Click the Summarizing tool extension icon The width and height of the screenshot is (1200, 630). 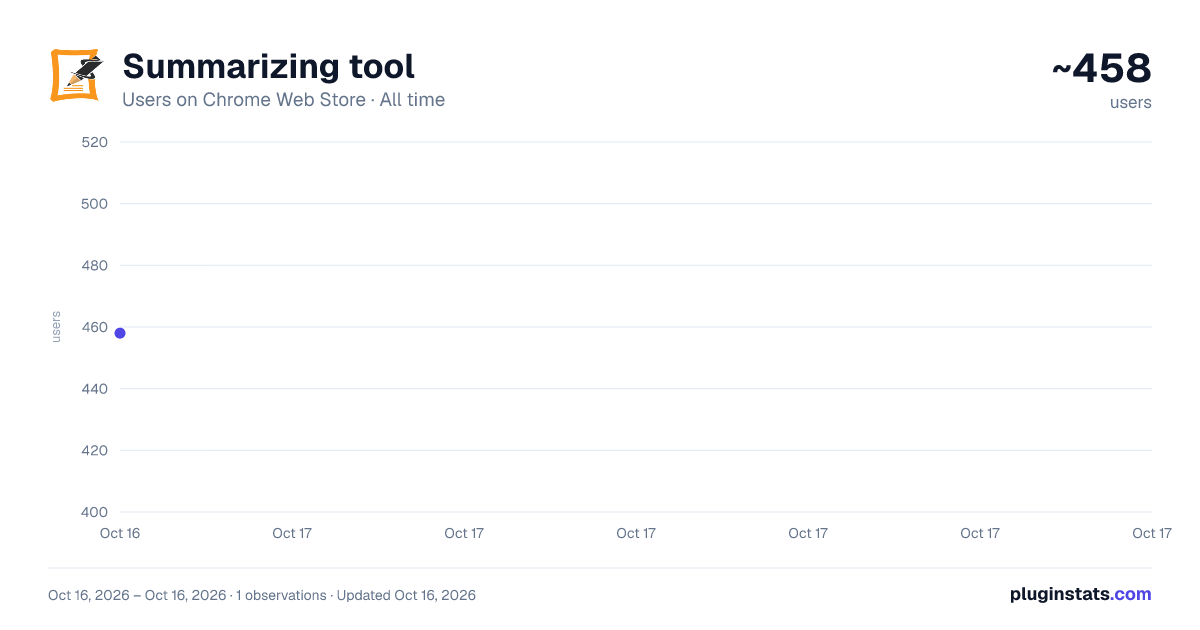coord(76,75)
